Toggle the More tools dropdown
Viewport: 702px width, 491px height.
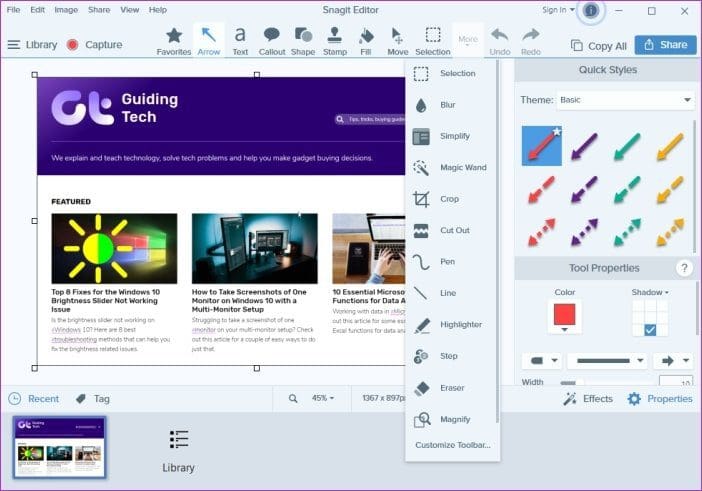click(x=468, y=40)
